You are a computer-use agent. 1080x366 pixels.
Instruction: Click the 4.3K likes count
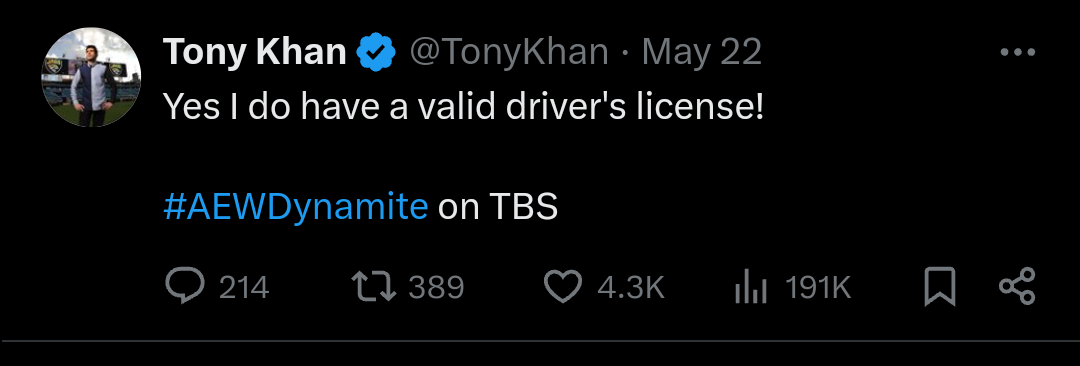coord(631,287)
